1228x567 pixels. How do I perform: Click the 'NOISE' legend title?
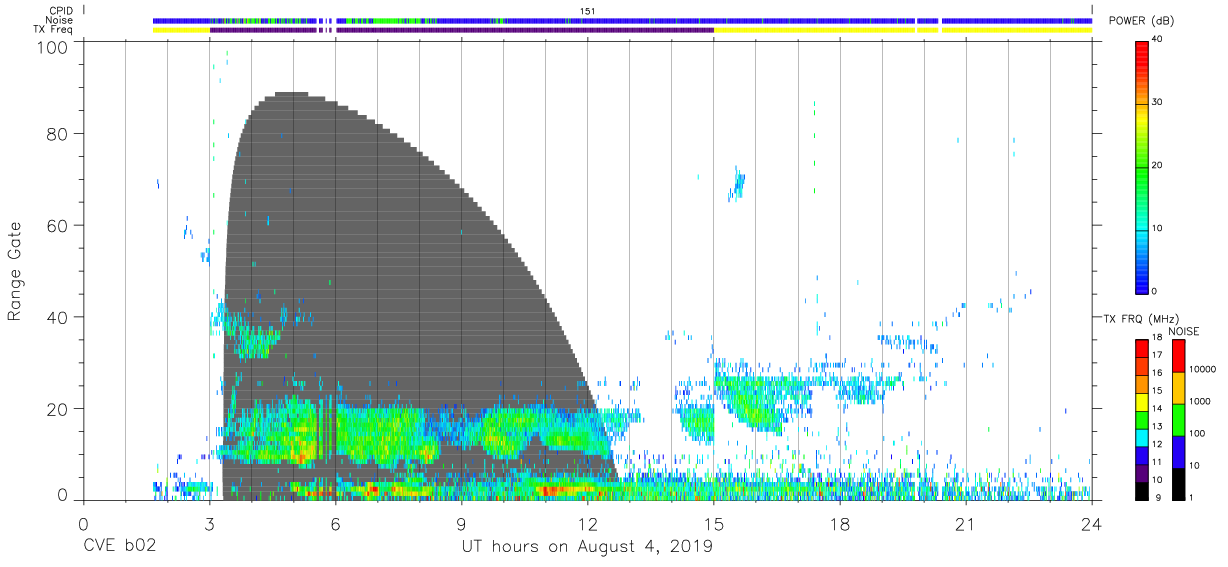coord(1184,331)
